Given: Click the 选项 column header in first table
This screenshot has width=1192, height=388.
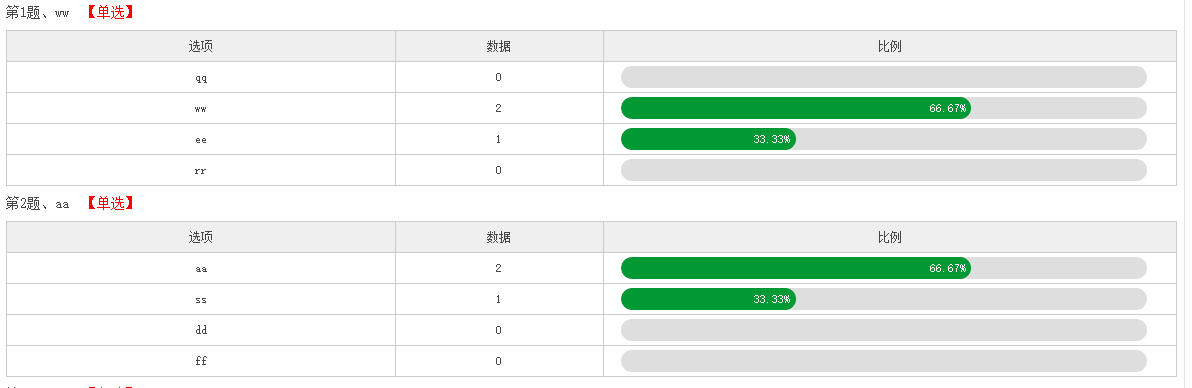Looking at the screenshot, I should 201,46.
